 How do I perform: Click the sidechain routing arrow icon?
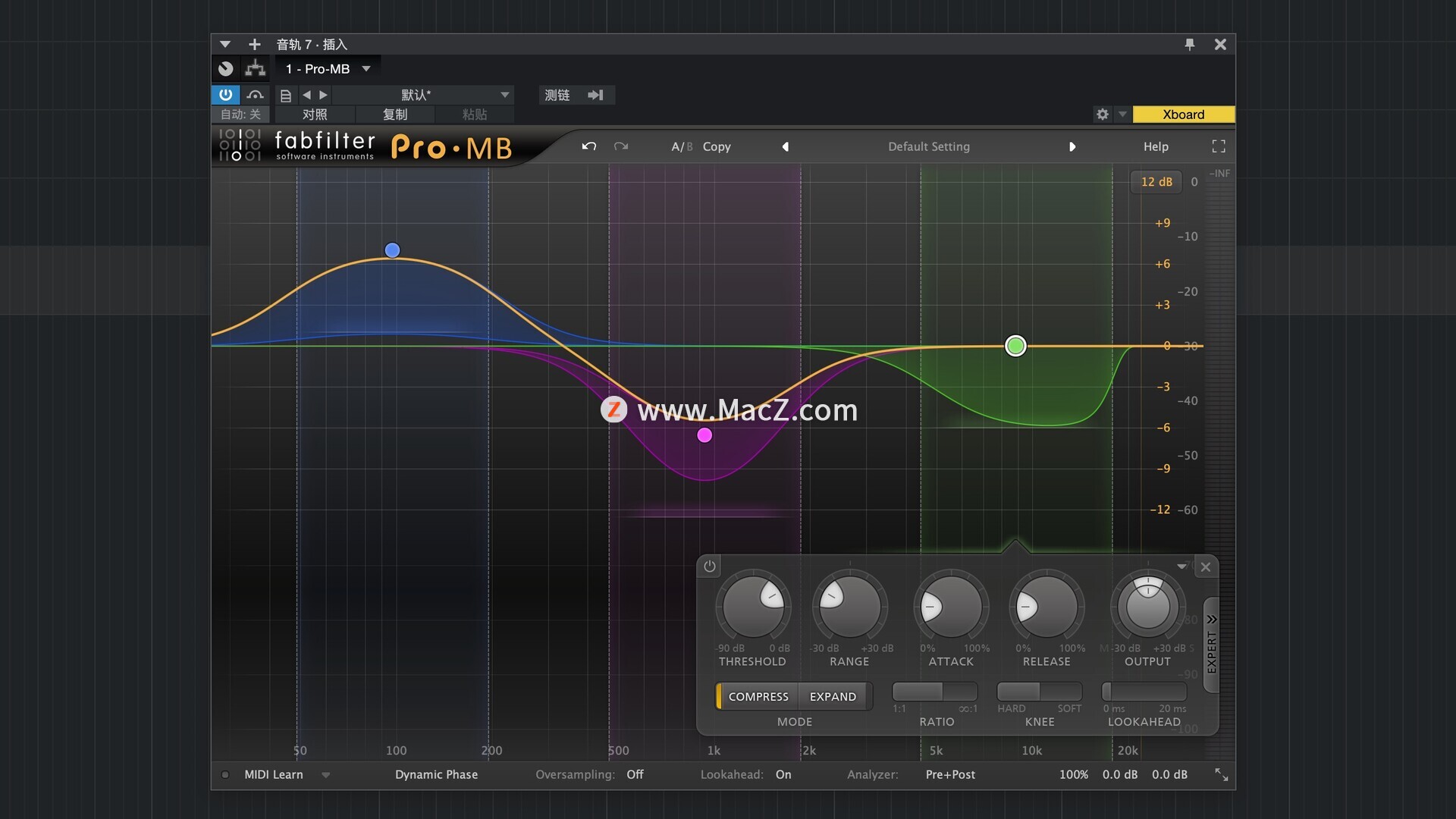[x=596, y=95]
